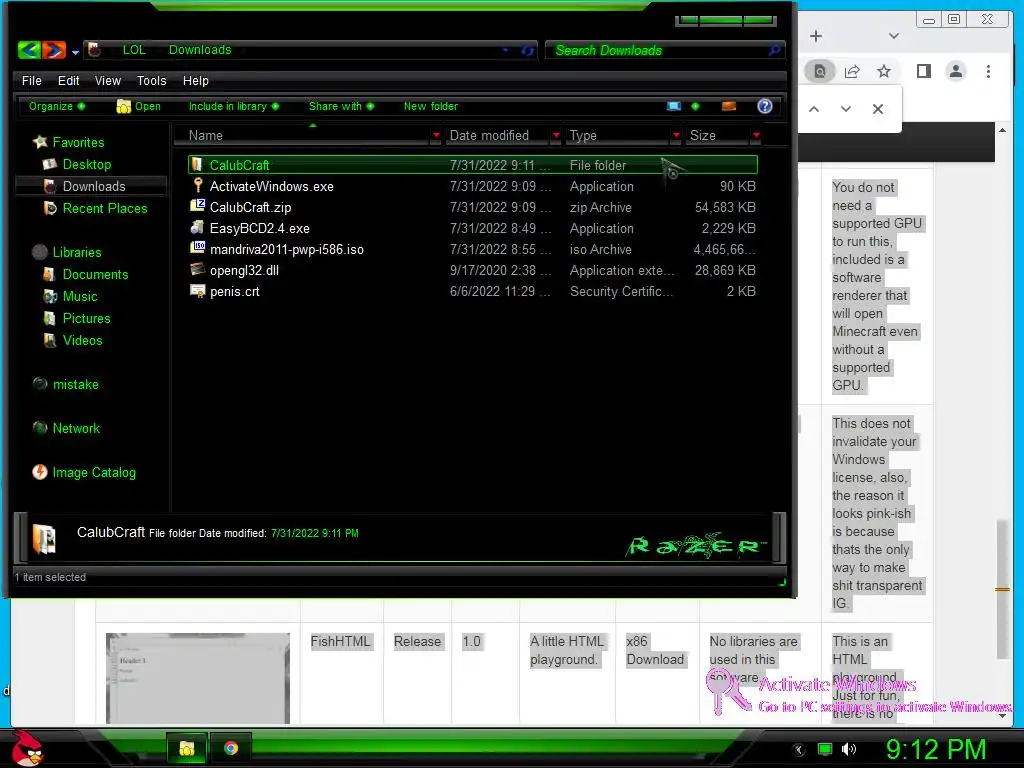Select the CalubCraft.zip archive icon
Screen dimensions: 1024x768
pyautogui.click(x=197, y=206)
